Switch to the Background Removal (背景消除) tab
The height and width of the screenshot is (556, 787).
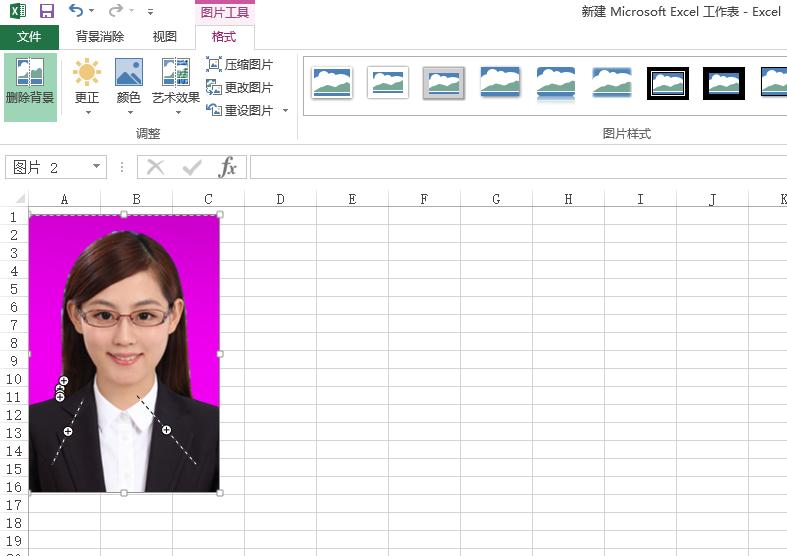100,37
